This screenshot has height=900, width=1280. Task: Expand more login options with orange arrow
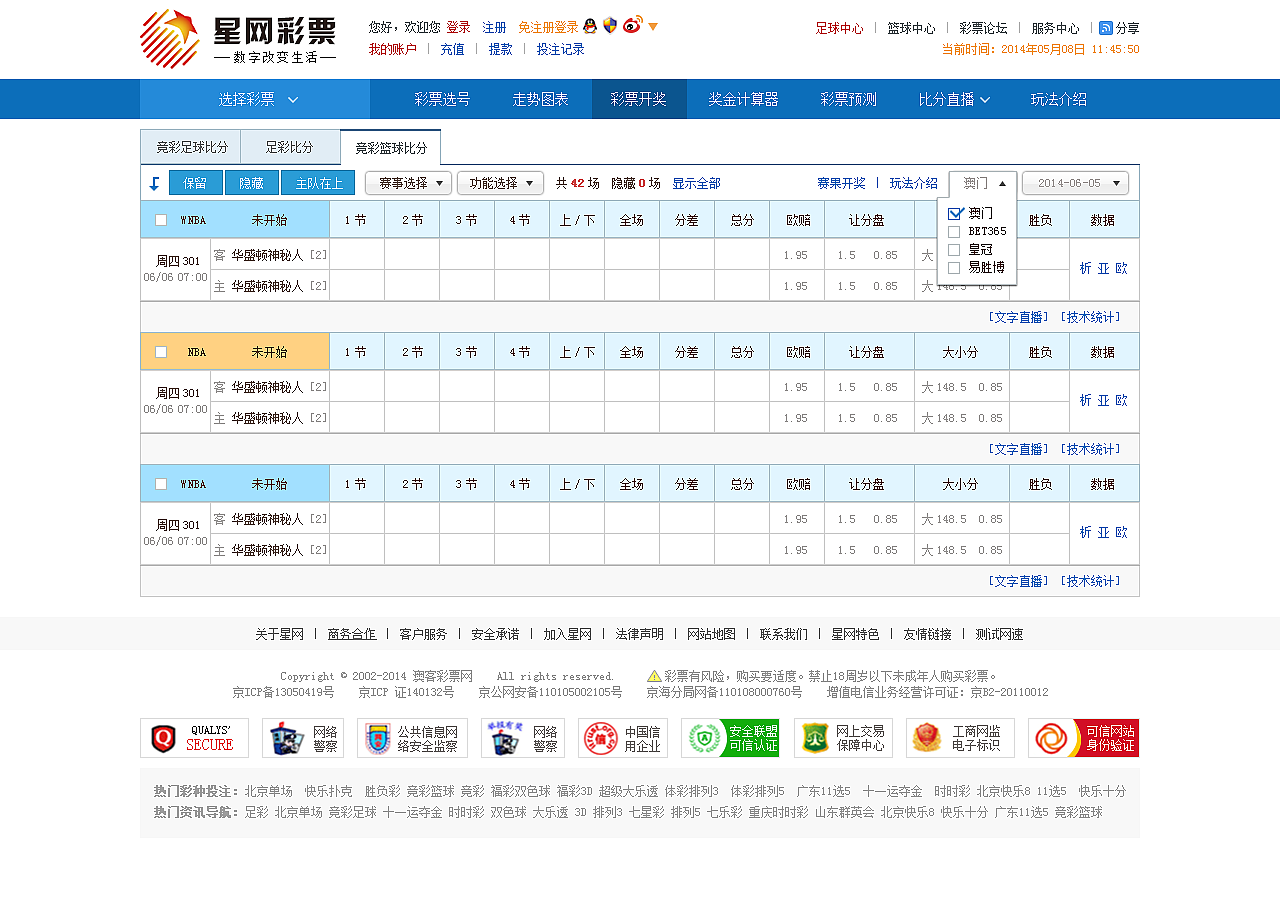coord(653,27)
